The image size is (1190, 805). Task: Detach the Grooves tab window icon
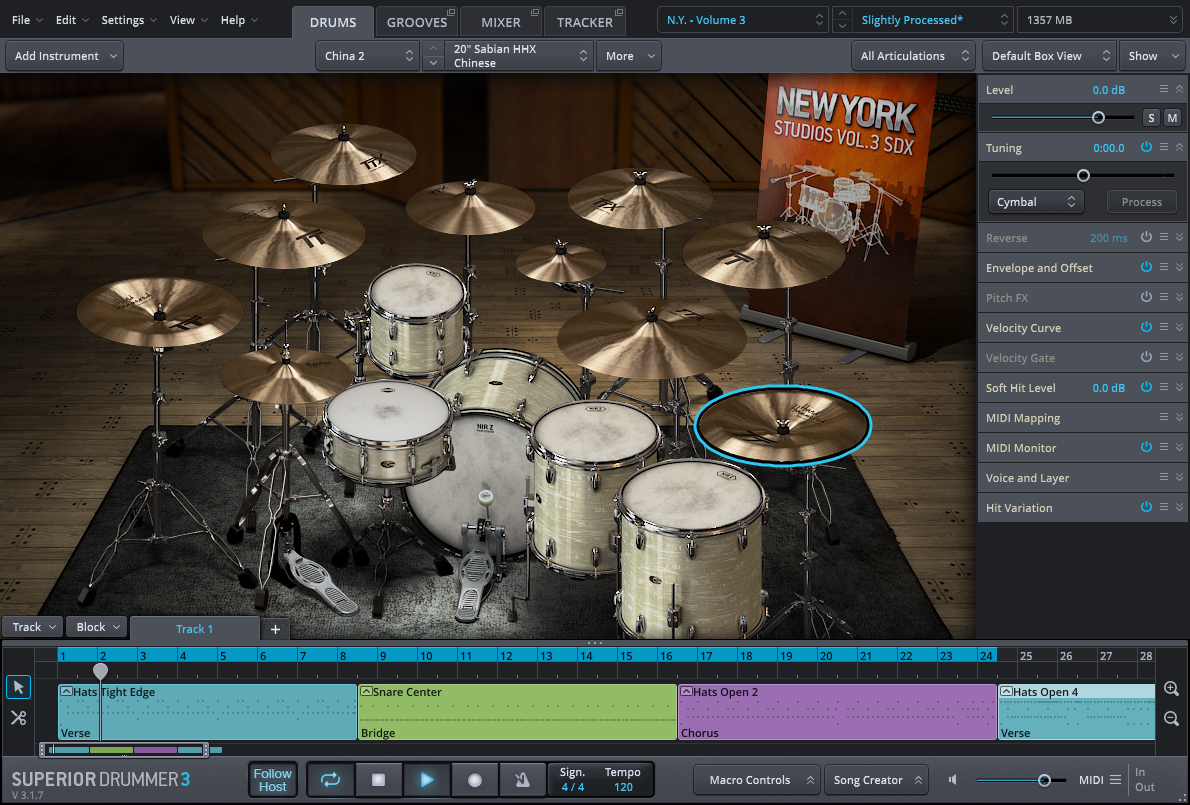pos(451,12)
